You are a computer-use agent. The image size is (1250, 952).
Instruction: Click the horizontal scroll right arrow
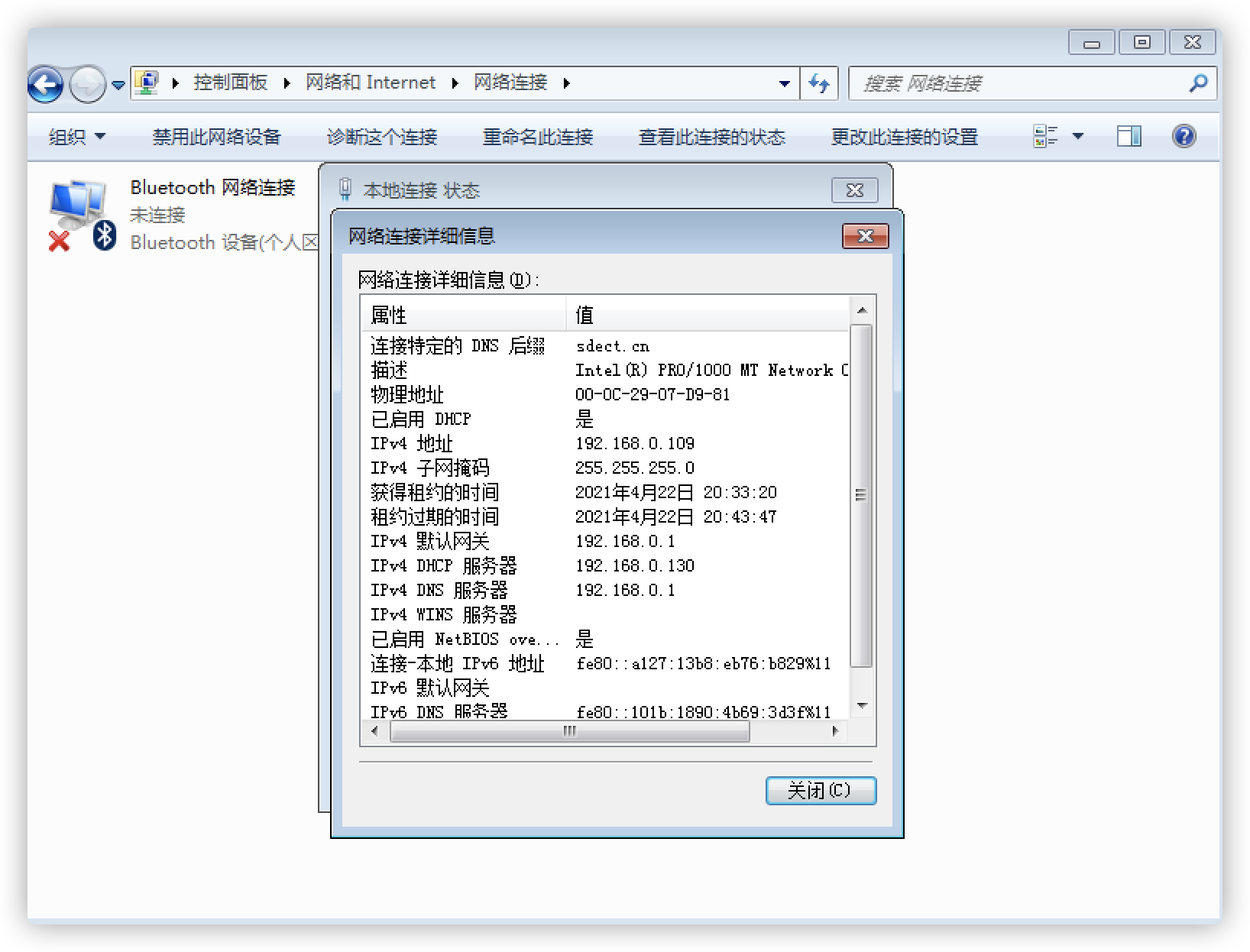point(835,731)
